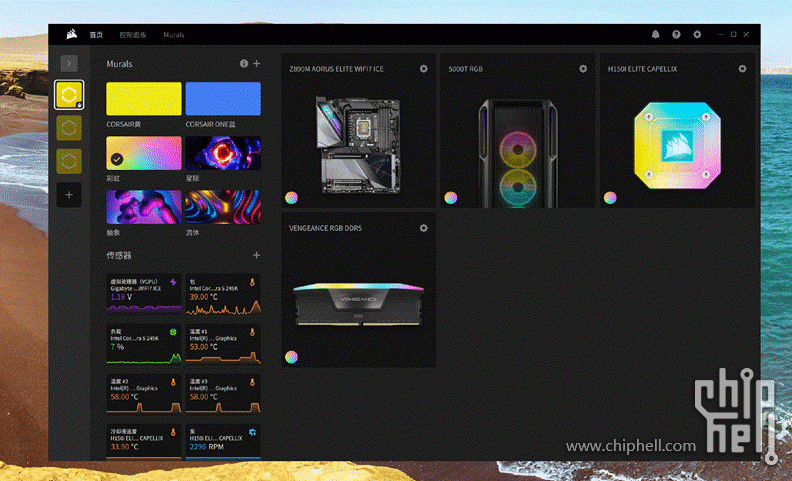Click the CORSAIR ONE蓝 label text
Image resolution: width=792 pixels, height=481 pixels.
[x=211, y=124]
